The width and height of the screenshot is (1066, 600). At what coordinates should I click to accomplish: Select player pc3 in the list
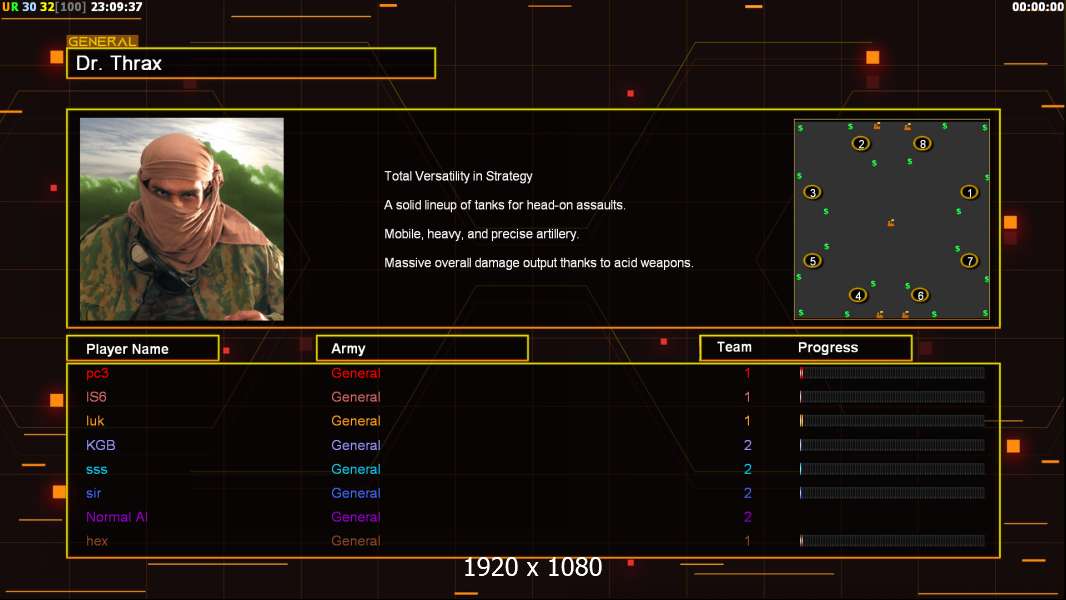97,373
